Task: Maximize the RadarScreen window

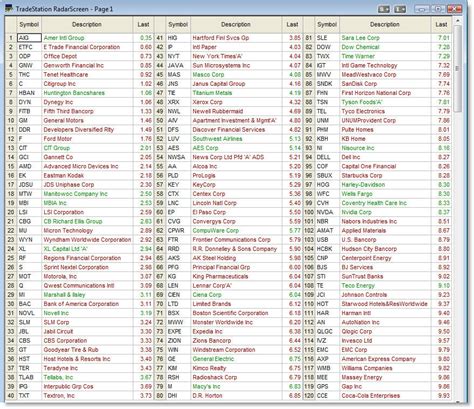Action: pyautogui.click(x=437, y=9)
